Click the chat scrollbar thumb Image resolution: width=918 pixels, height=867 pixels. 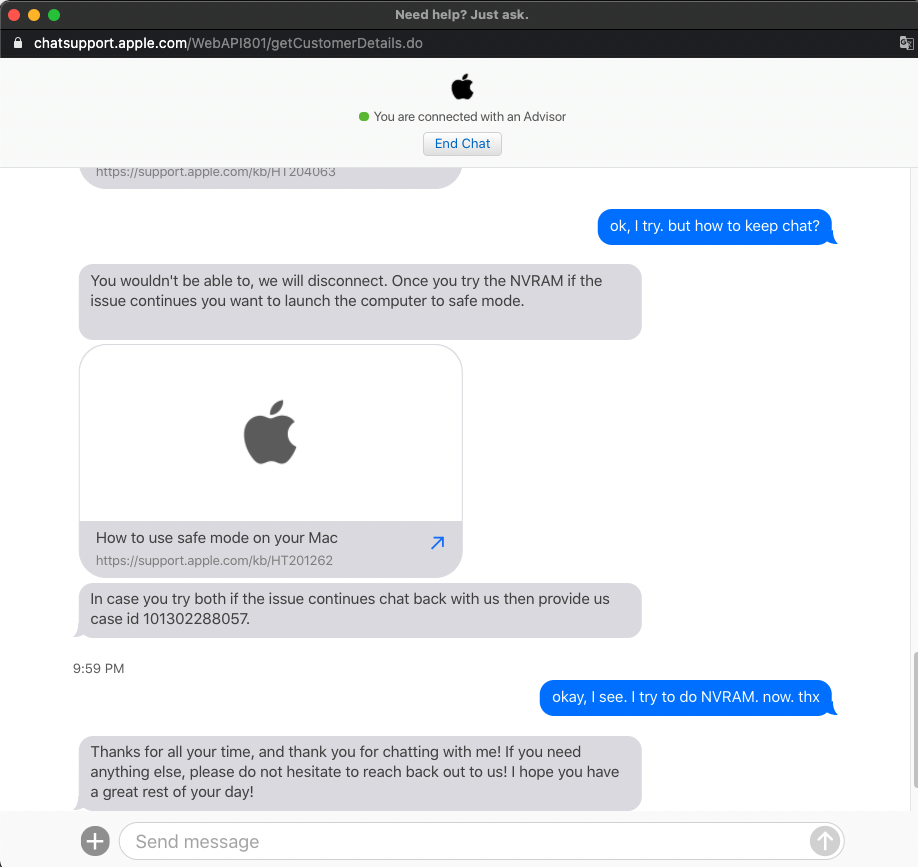[x=914, y=719]
